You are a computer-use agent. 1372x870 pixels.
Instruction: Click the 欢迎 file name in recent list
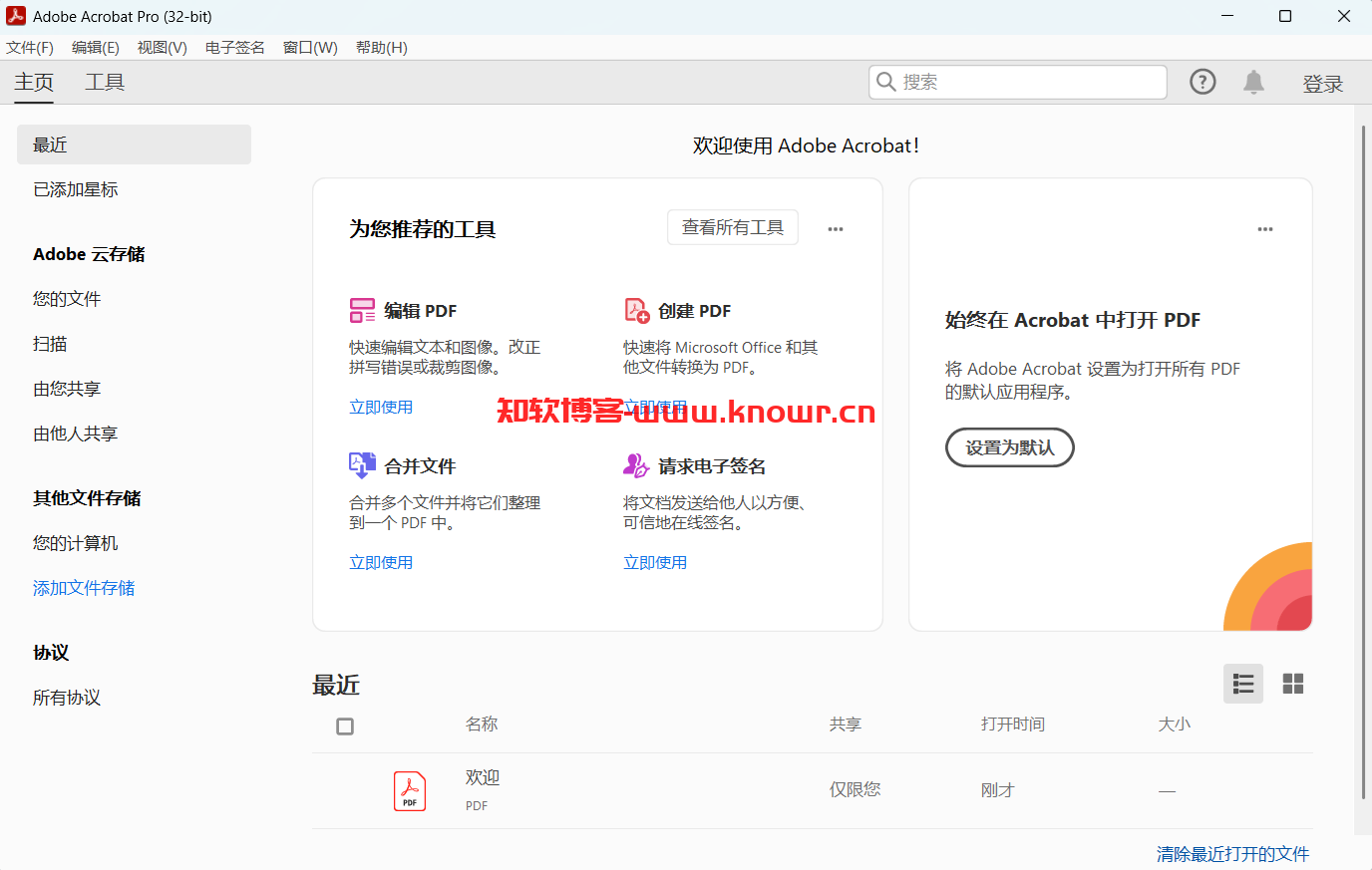point(483,777)
